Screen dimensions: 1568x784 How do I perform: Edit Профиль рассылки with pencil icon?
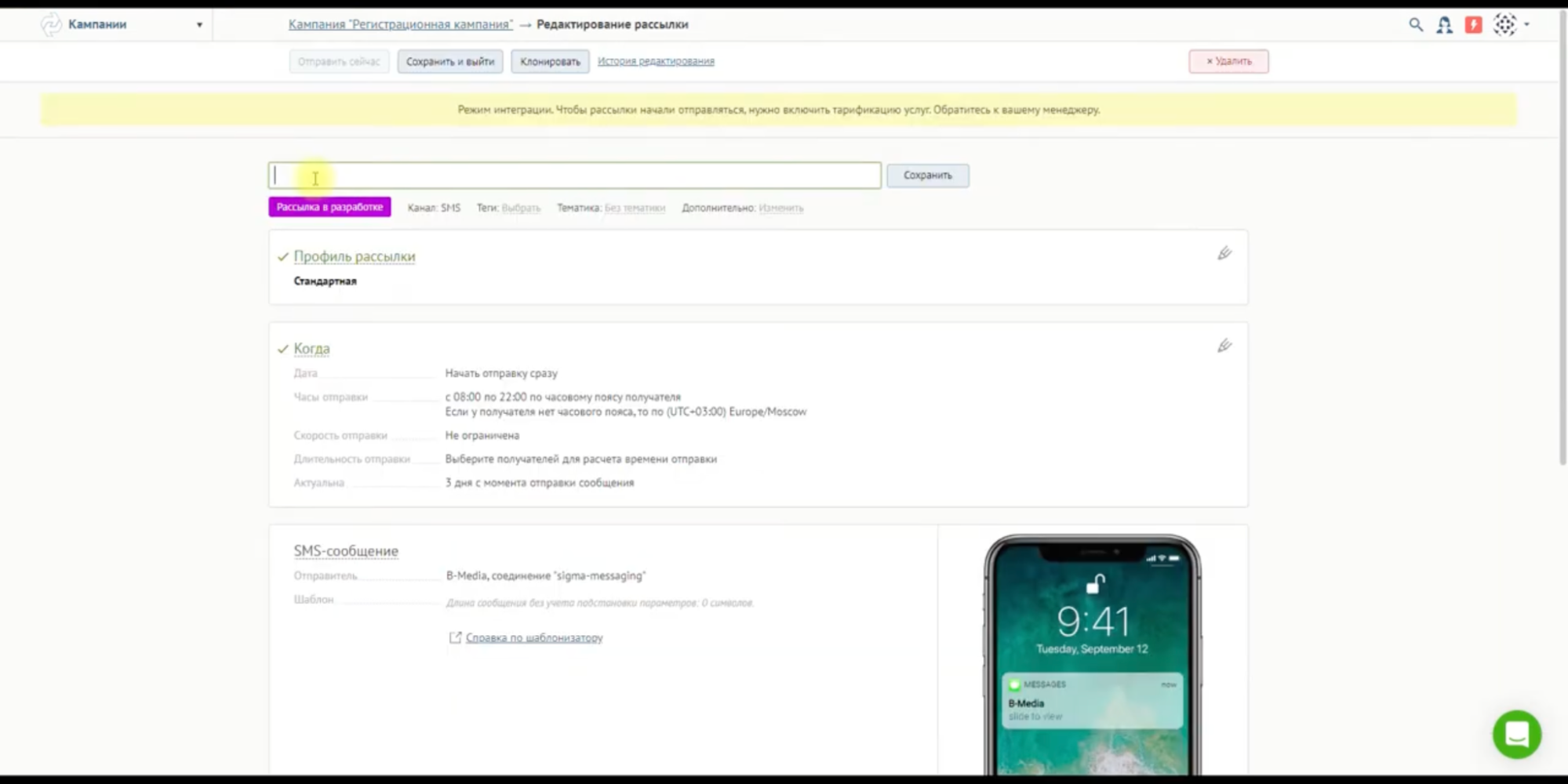point(1224,253)
